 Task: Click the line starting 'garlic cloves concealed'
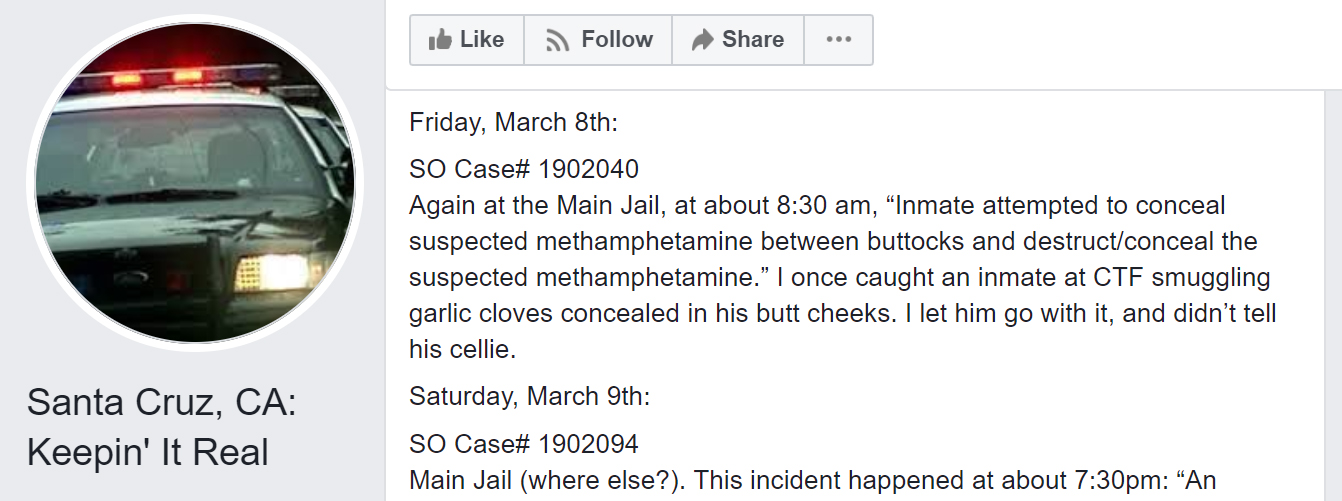pyautogui.click(x=843, y=314)
